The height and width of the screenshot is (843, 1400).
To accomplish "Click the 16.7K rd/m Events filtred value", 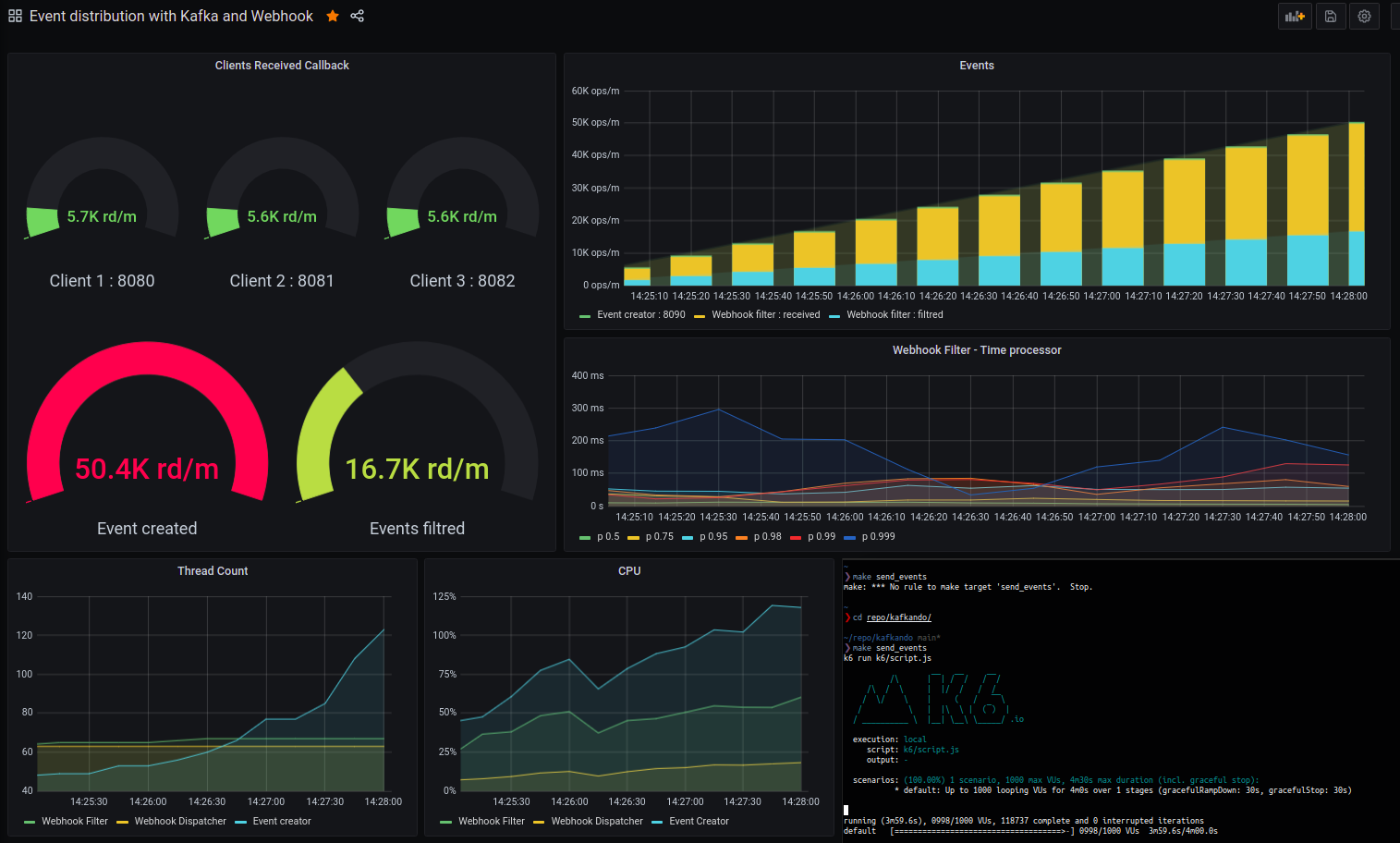I will [417, 469].
